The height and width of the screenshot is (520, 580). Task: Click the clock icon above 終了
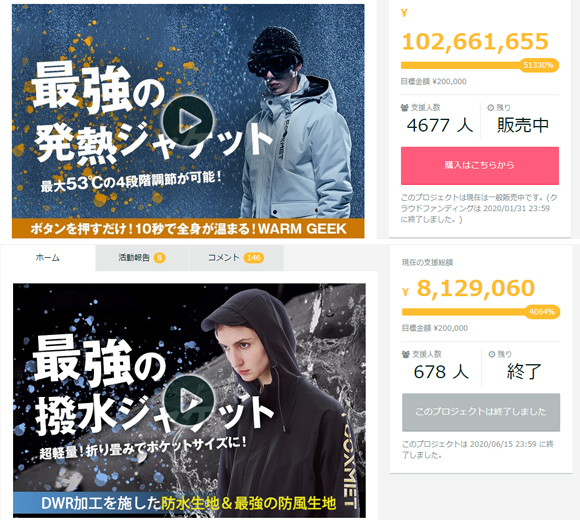(492, 354)
